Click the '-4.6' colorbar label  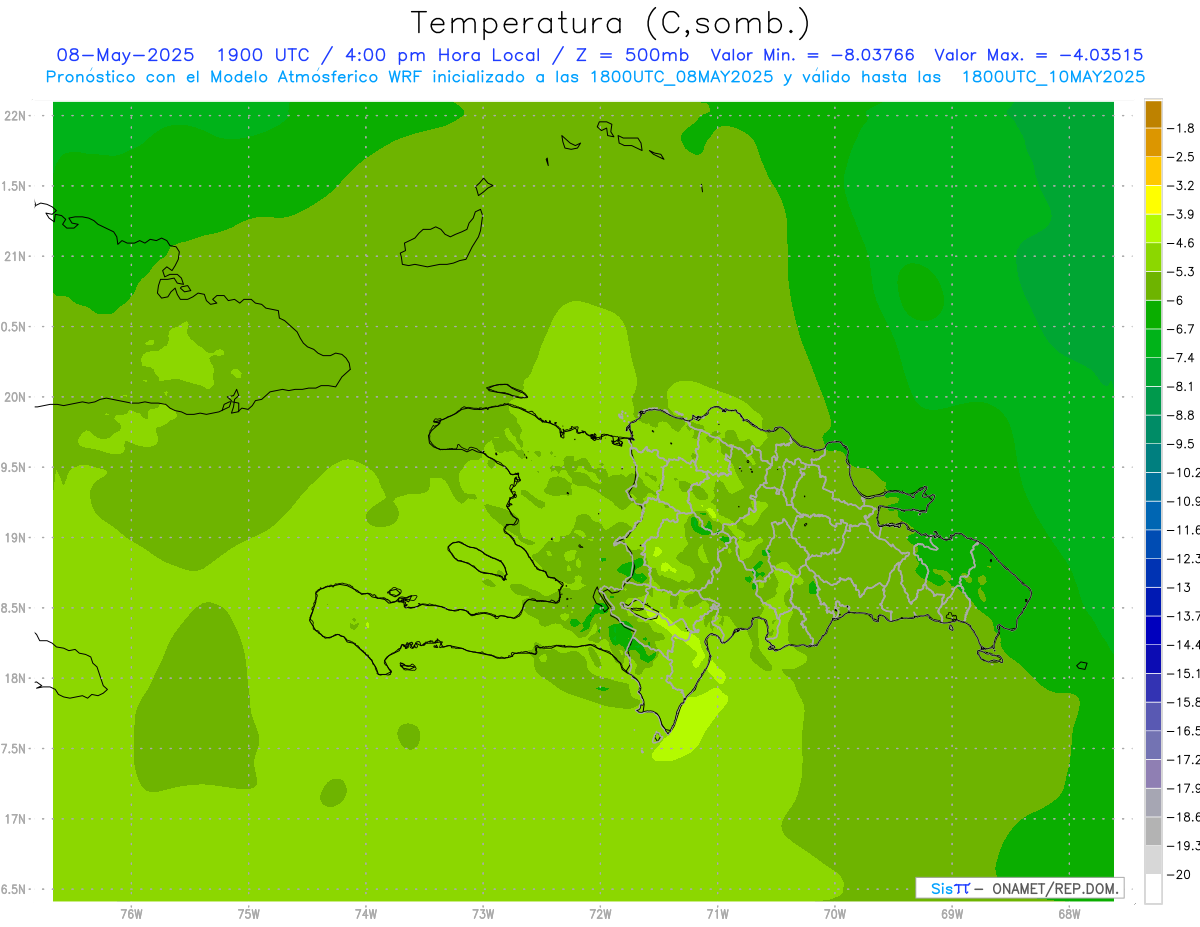tap(1182, 243)
